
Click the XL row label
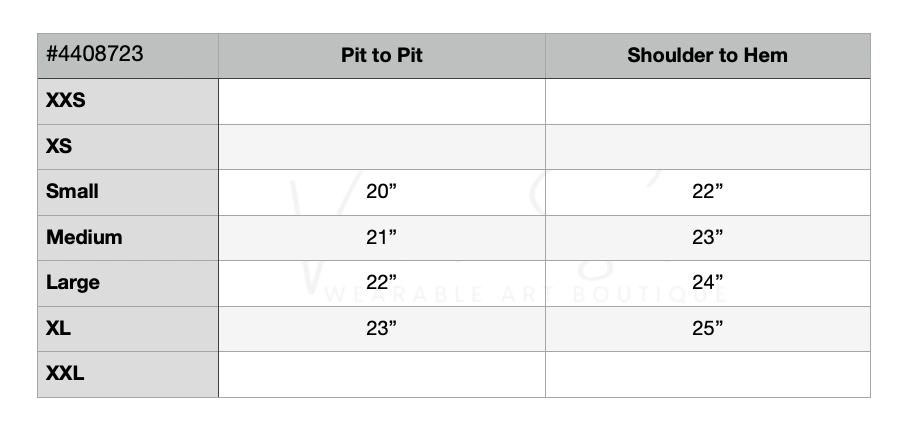click(58, 328)
